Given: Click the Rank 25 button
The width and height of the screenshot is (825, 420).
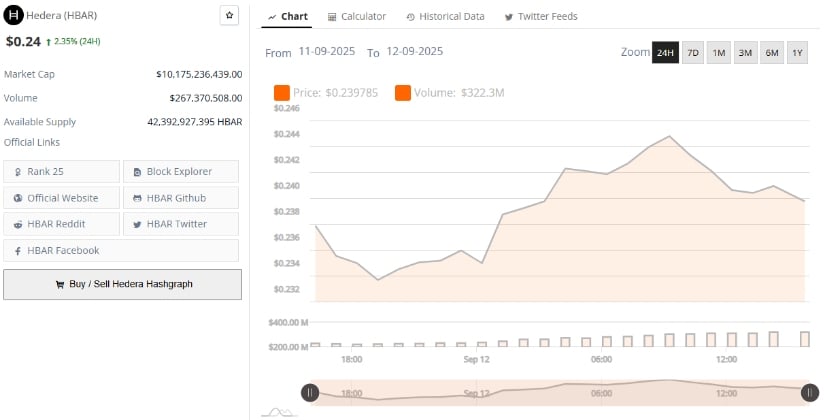Looking at the screenshot, I should (62, 172).
